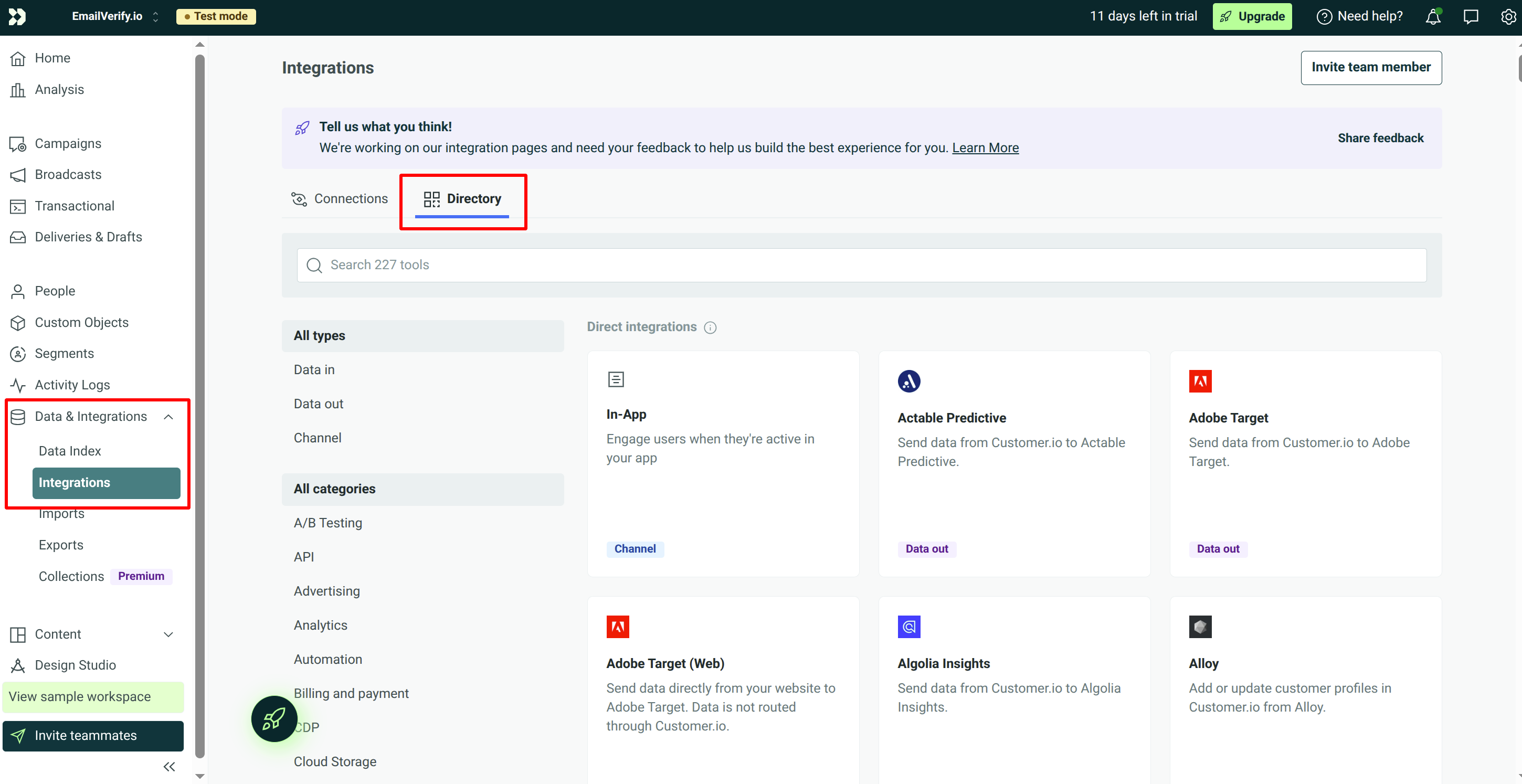Viewport: 1522px width, 784px height.
Task: Click Invite teammates button
Action: coord(93,736)
